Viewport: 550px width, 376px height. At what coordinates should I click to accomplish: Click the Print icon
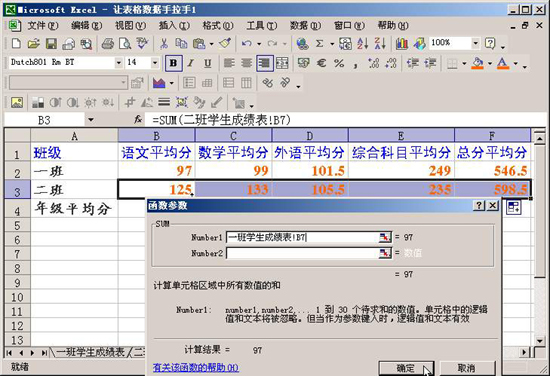(107, 43)
